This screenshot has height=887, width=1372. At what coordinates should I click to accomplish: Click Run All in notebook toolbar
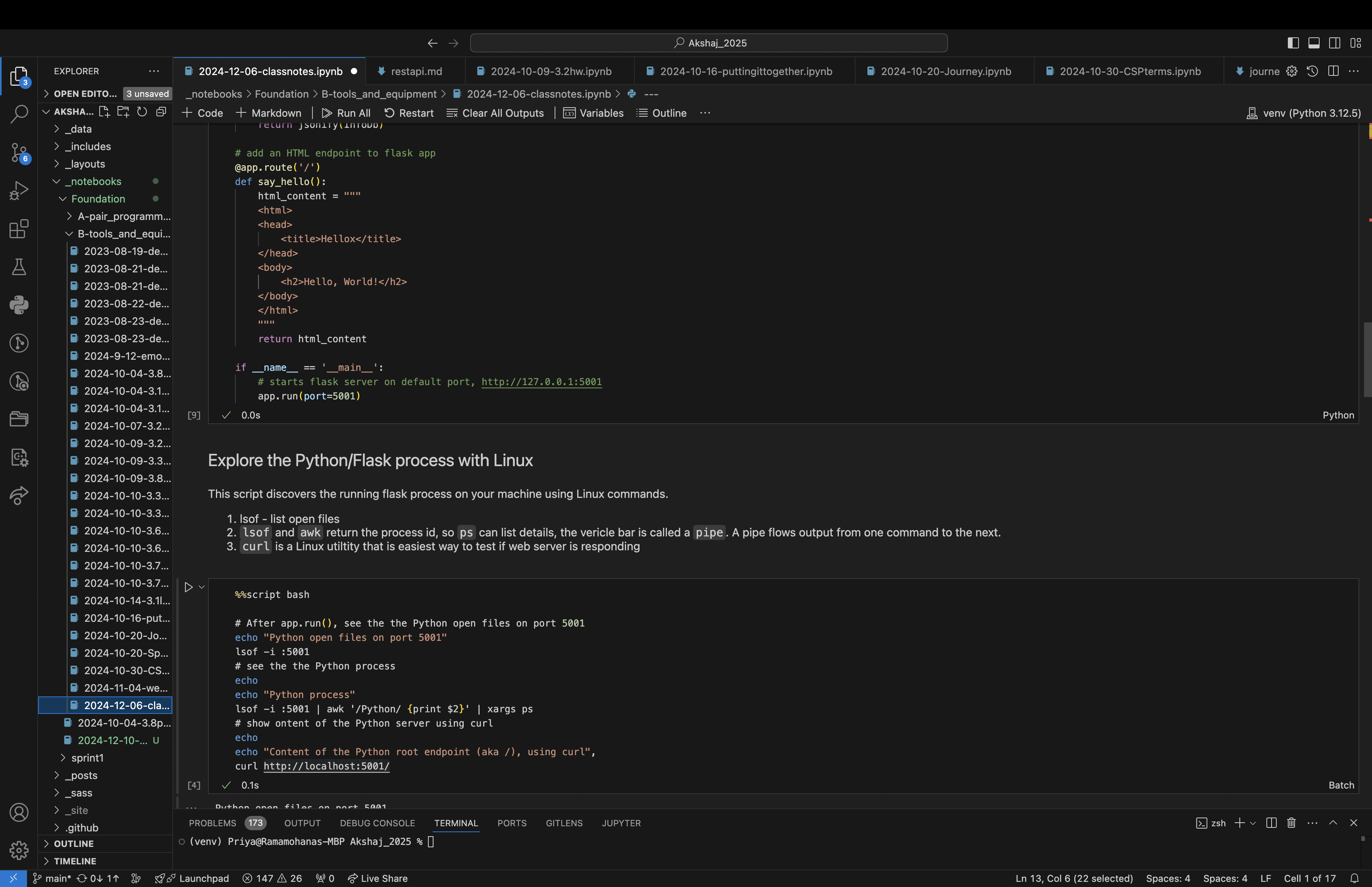pos(346,113)
